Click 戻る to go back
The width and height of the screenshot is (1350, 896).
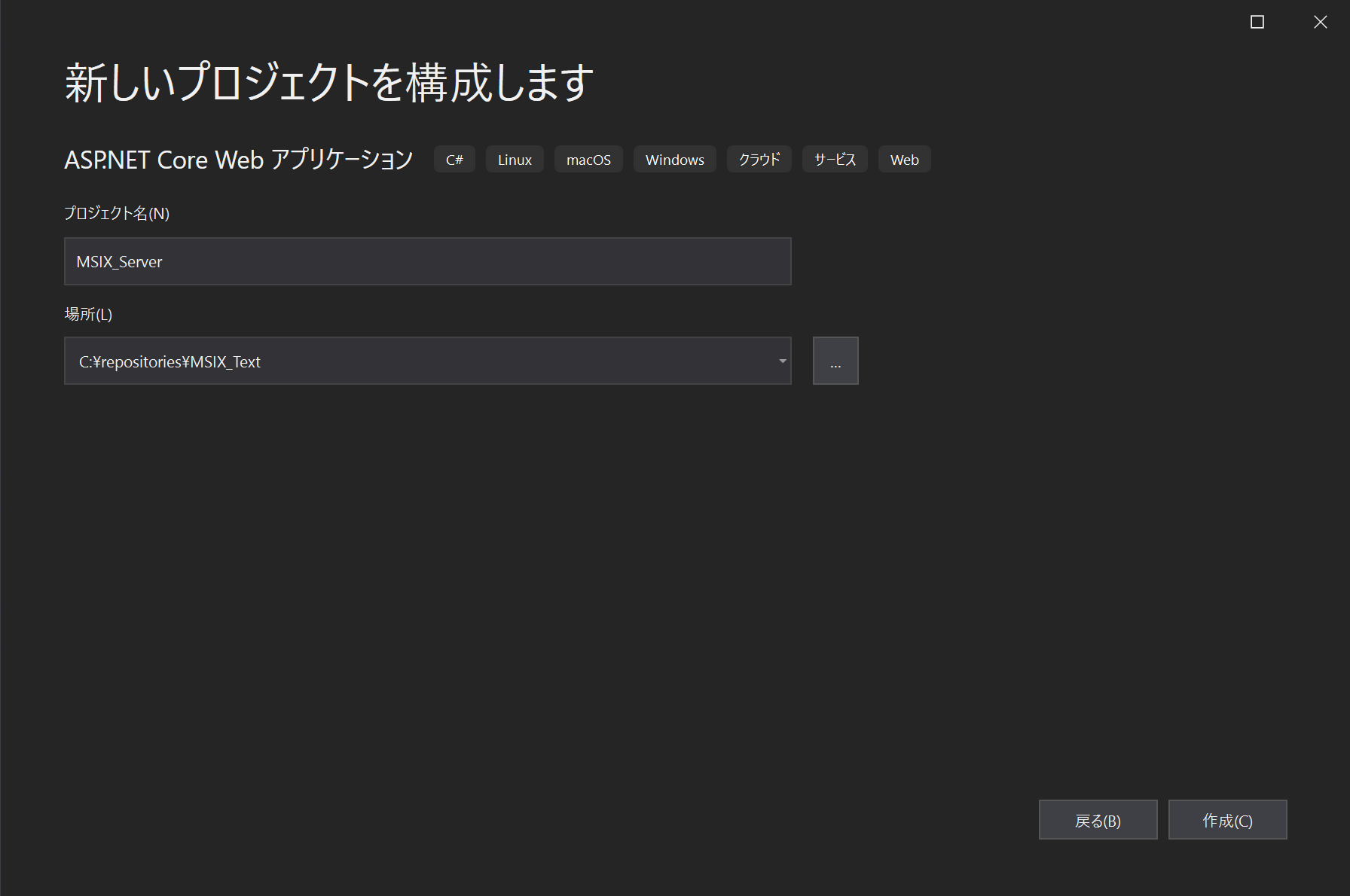[1098, 819]
